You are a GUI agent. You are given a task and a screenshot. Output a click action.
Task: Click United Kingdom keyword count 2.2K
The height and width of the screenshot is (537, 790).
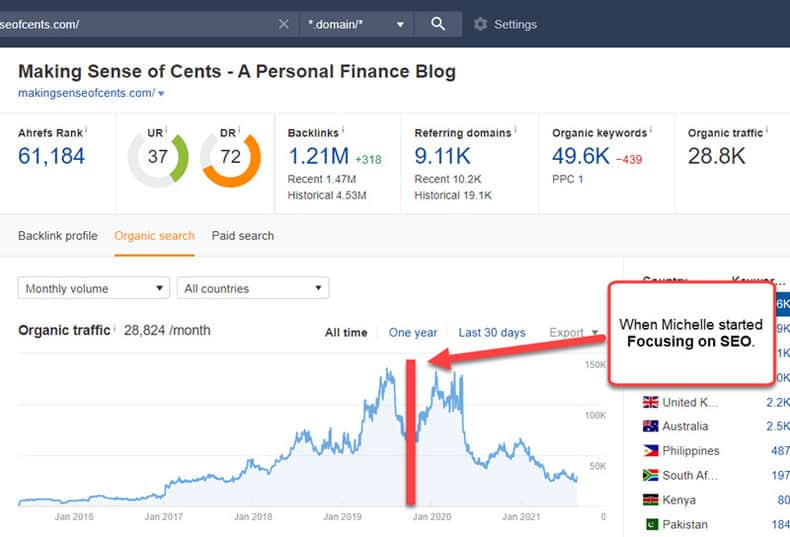(778, 402)
